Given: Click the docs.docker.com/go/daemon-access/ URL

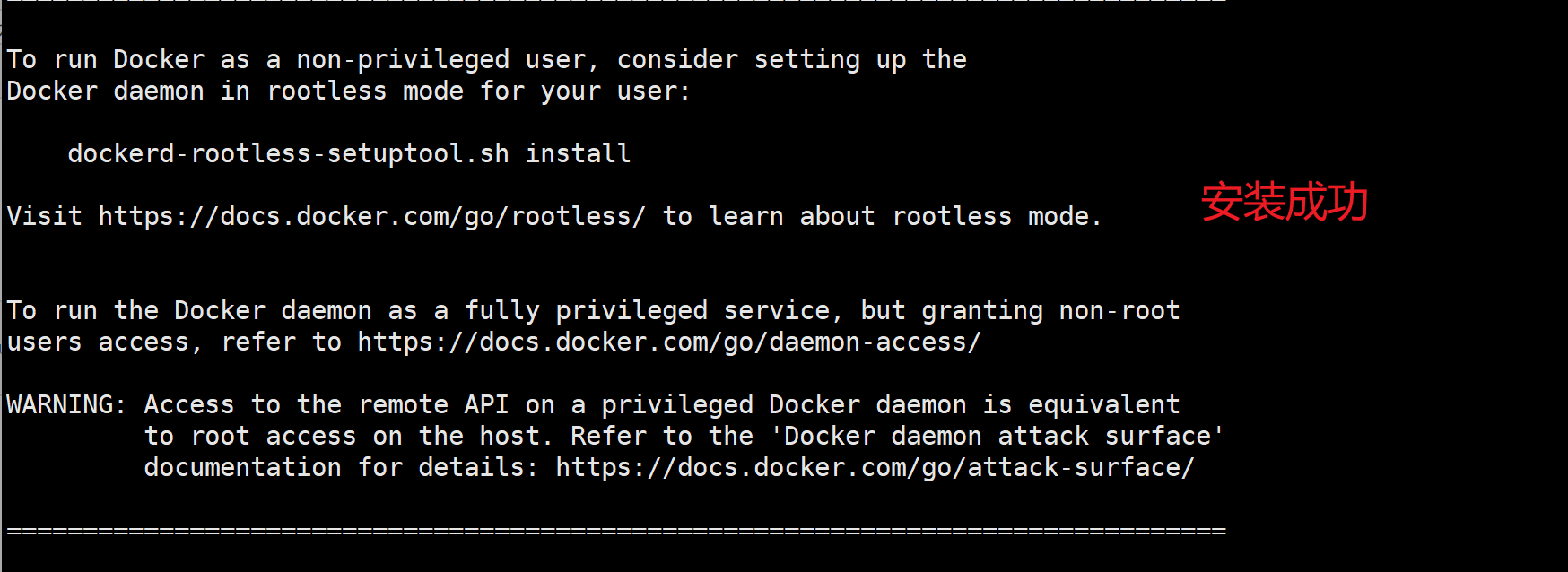Looking at the screenshot, I should click(669, 342).
